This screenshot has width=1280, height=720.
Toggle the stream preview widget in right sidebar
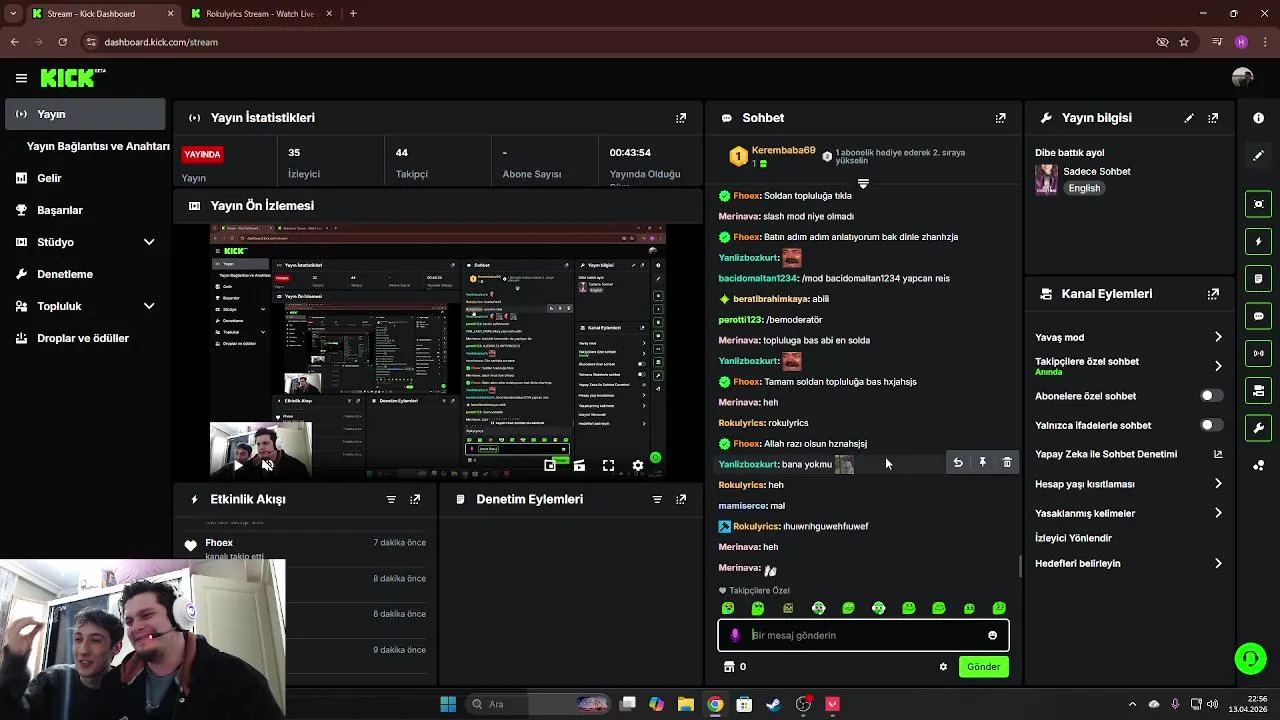tap(1258, 204)
